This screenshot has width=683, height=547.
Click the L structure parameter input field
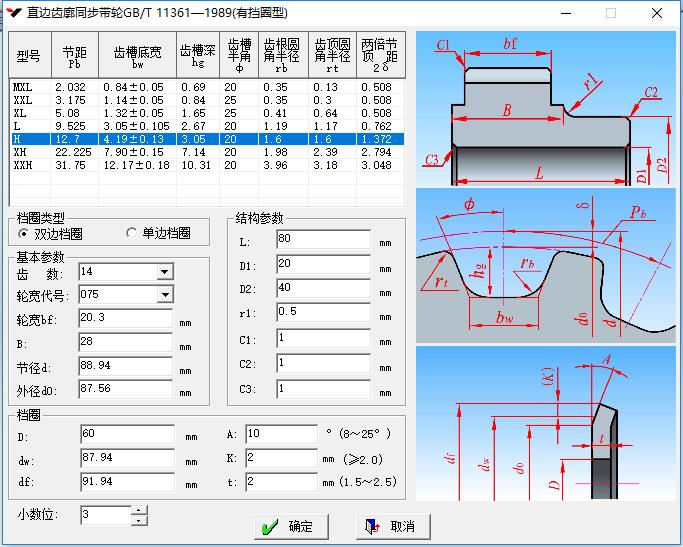[x=322, y=240]
